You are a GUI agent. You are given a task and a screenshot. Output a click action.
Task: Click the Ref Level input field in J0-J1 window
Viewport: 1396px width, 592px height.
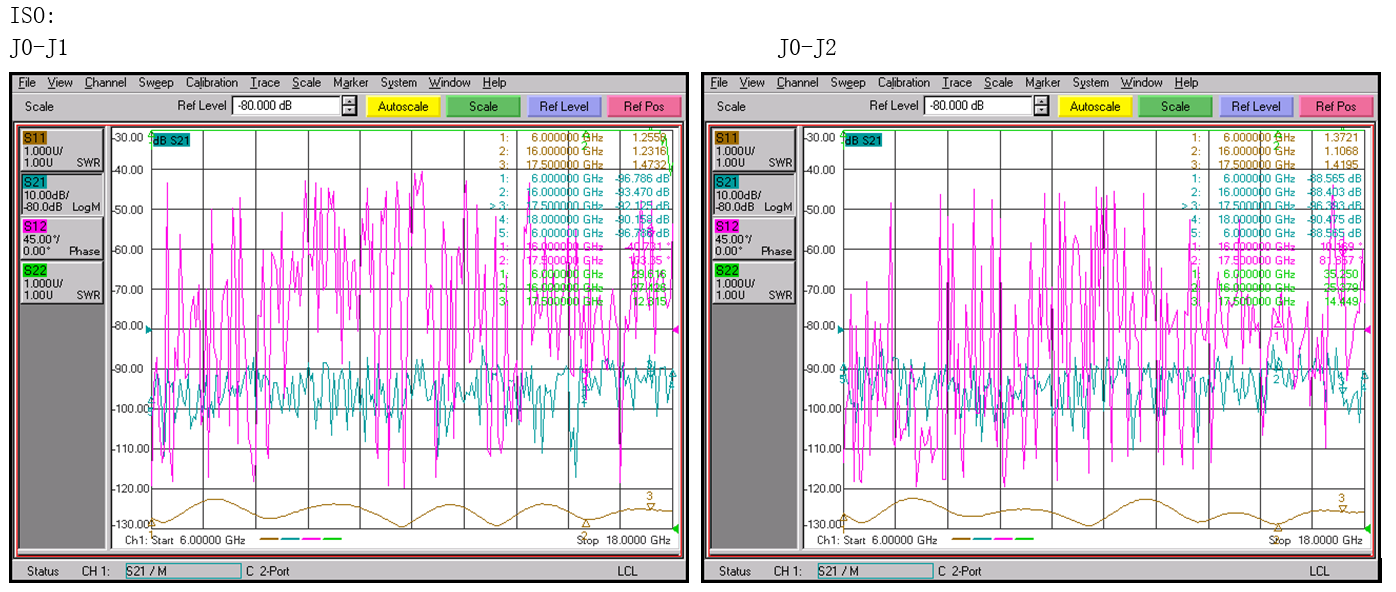pos(286,106)
